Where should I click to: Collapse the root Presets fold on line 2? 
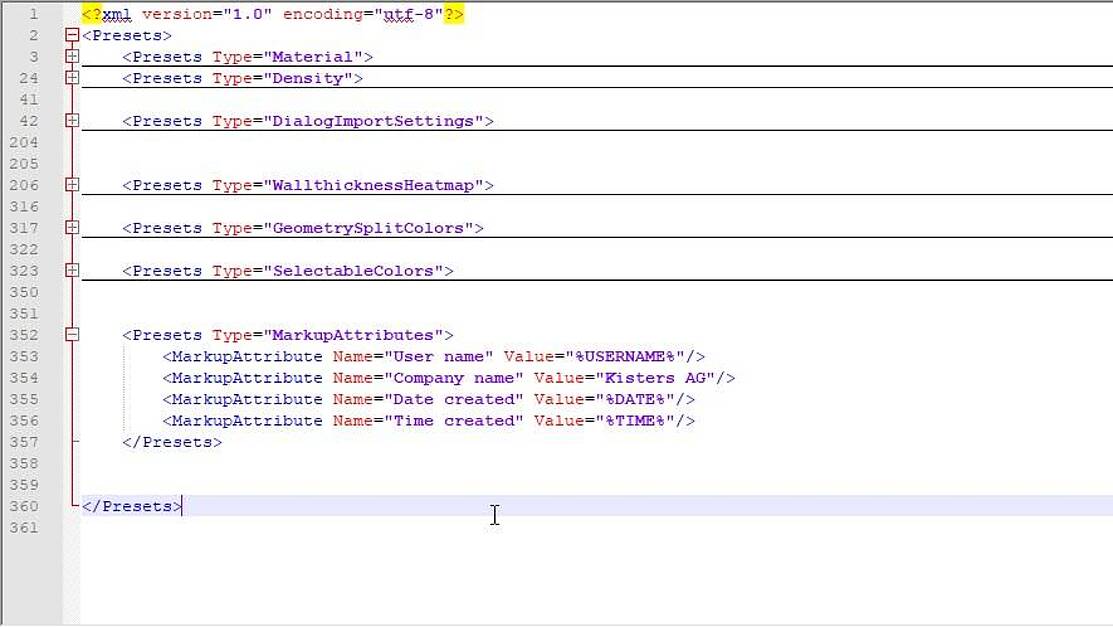[x=72, y=36]
